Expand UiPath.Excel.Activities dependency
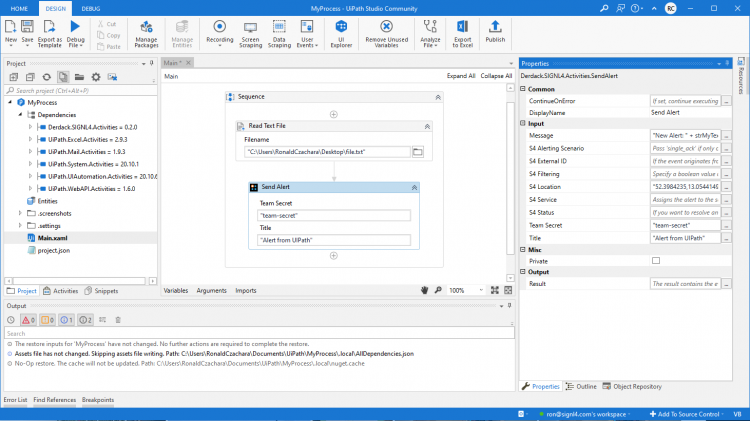Screen dimensions: 750x421 [x=31, y=139]
